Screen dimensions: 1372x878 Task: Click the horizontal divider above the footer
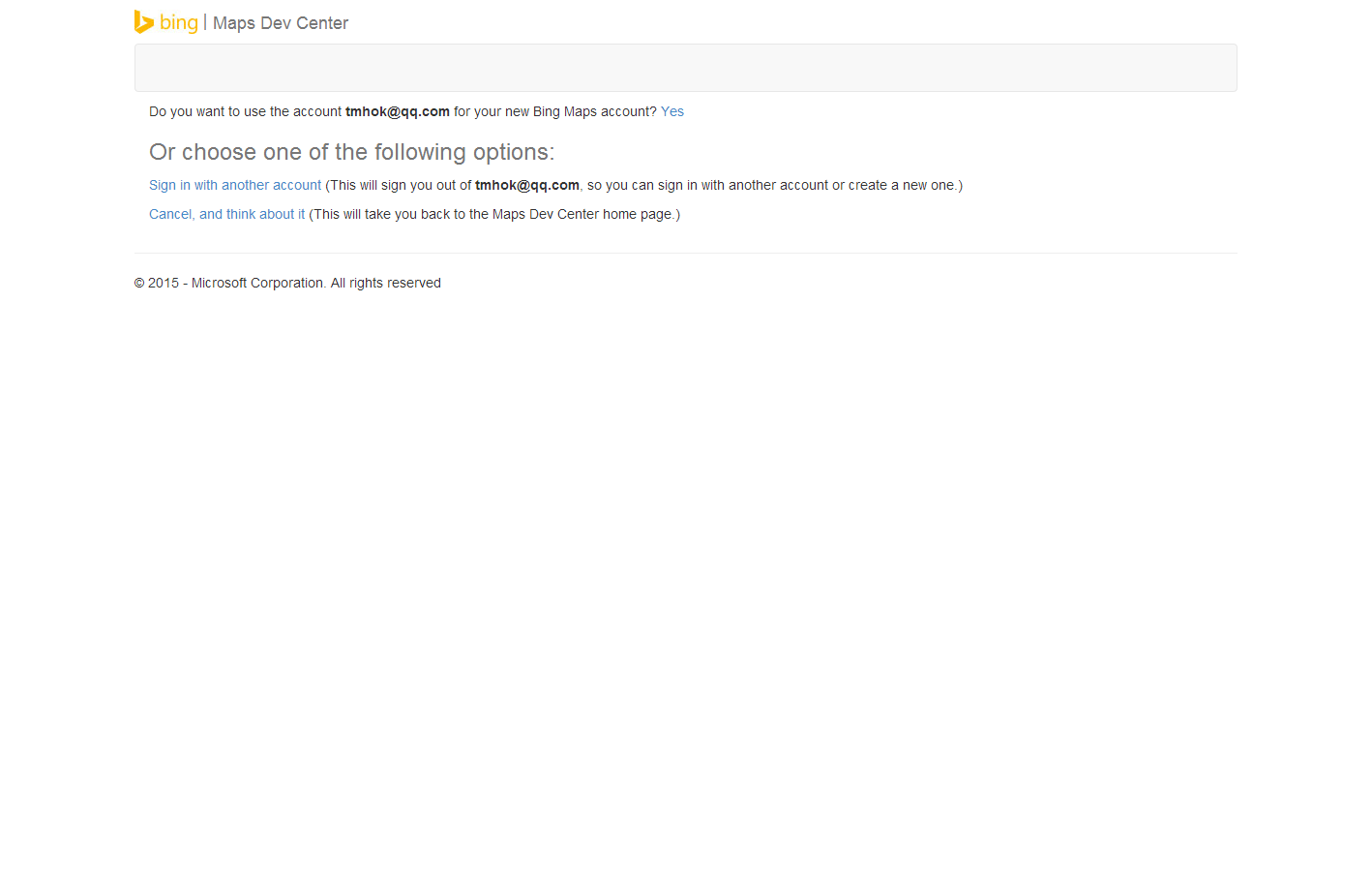click(x=685, y=254)
